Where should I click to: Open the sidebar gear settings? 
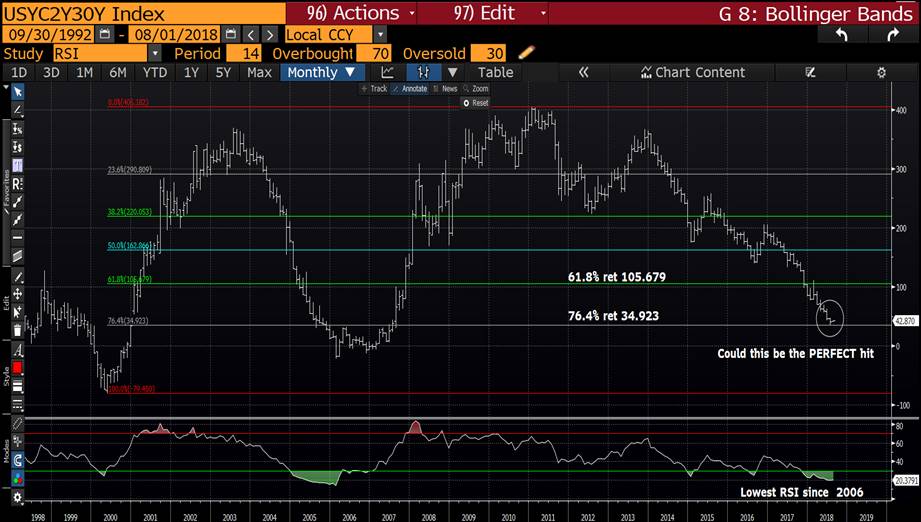(18, 497)
